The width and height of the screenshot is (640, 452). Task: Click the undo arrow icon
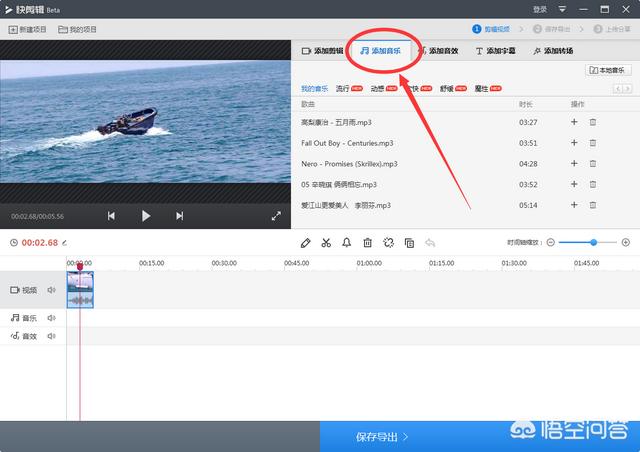[430, 243]
